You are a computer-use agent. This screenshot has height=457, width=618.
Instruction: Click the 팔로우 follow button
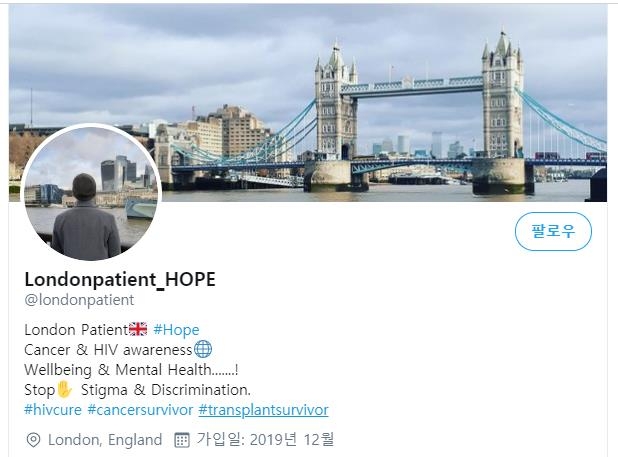[553, 231]
